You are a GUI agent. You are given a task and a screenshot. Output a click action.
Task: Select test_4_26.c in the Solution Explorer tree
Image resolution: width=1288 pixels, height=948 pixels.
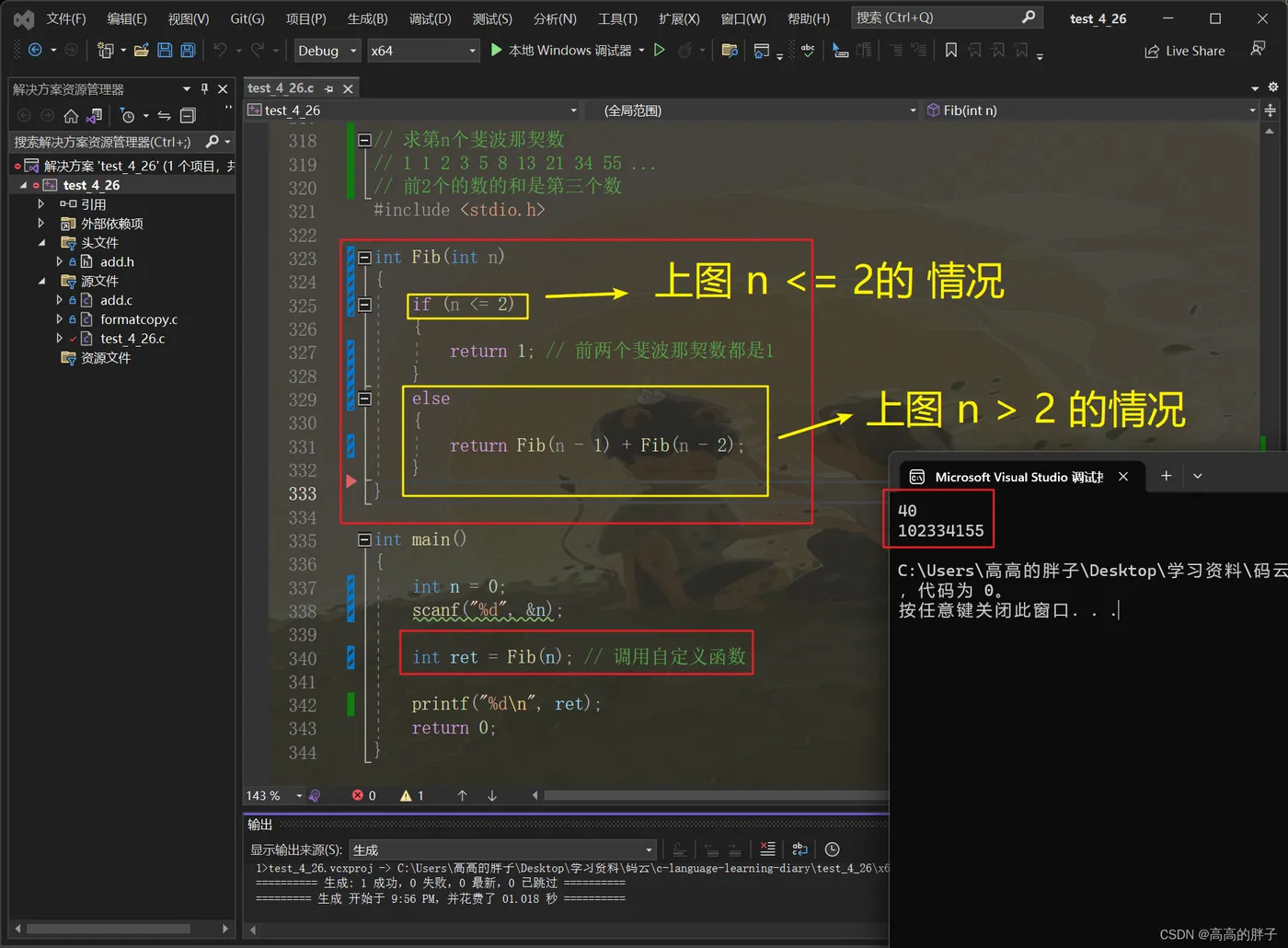coord(132,339)
